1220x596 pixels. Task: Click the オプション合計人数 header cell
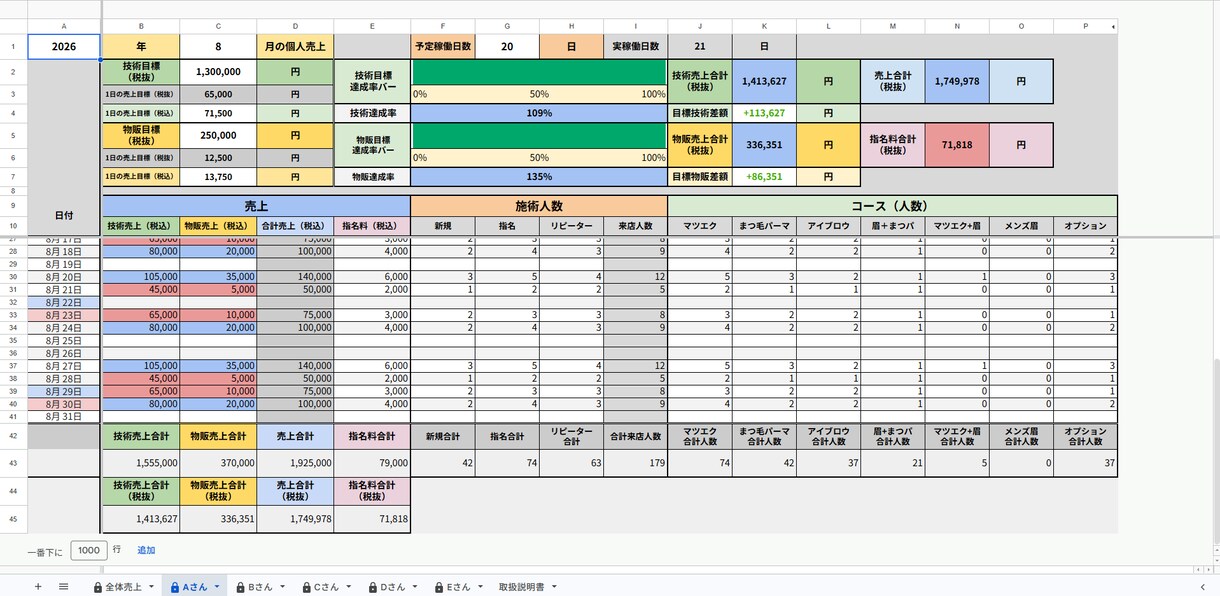[x=1085, y=436]
